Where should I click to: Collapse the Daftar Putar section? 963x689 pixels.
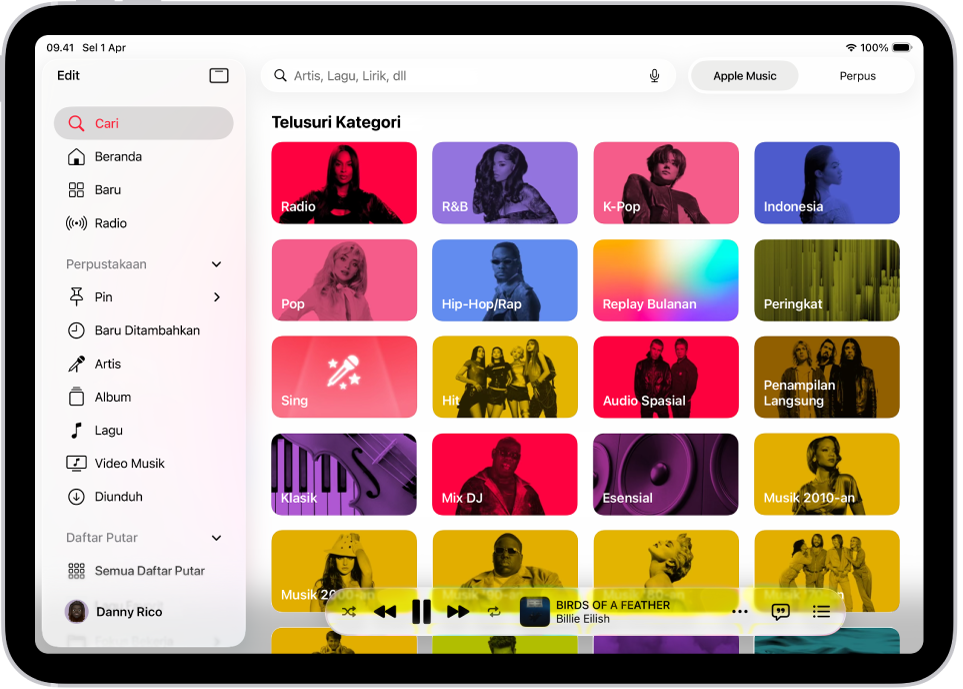point(216,538)
